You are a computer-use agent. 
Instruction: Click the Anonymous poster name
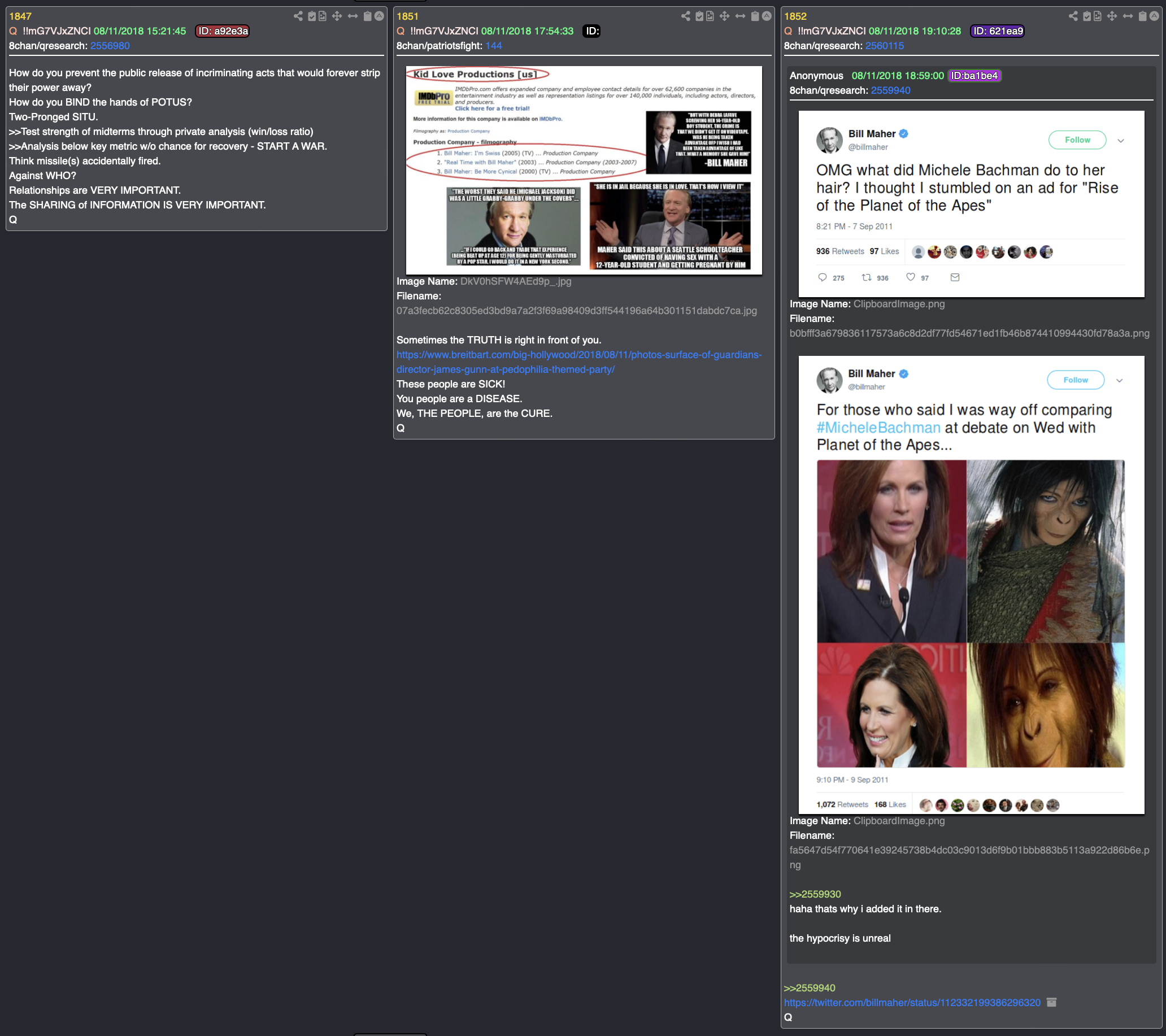point(816,75)
